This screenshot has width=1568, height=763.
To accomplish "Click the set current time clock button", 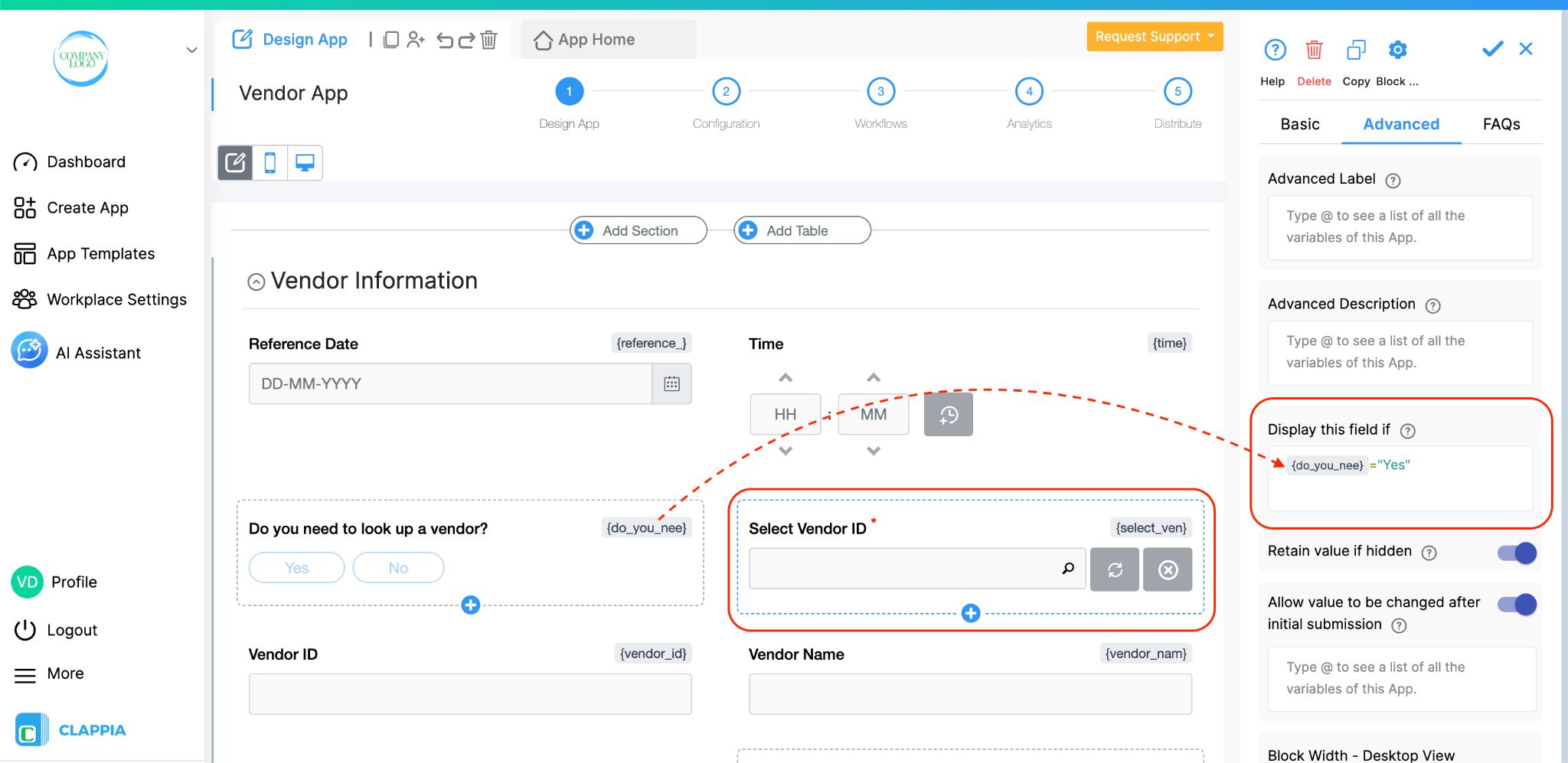I will [949, 415].
